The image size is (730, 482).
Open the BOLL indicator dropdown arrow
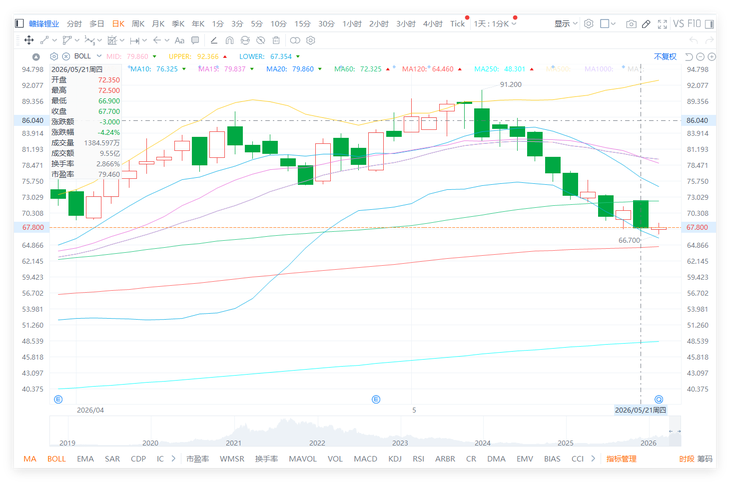[99, 56]
